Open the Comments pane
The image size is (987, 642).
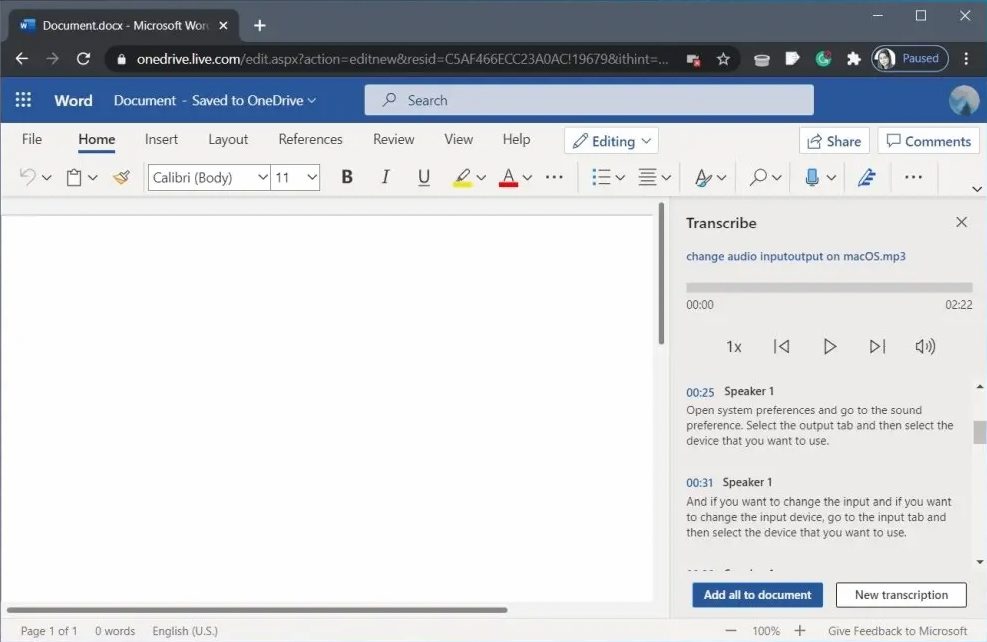pyautogui.click(x=928, y=141)
